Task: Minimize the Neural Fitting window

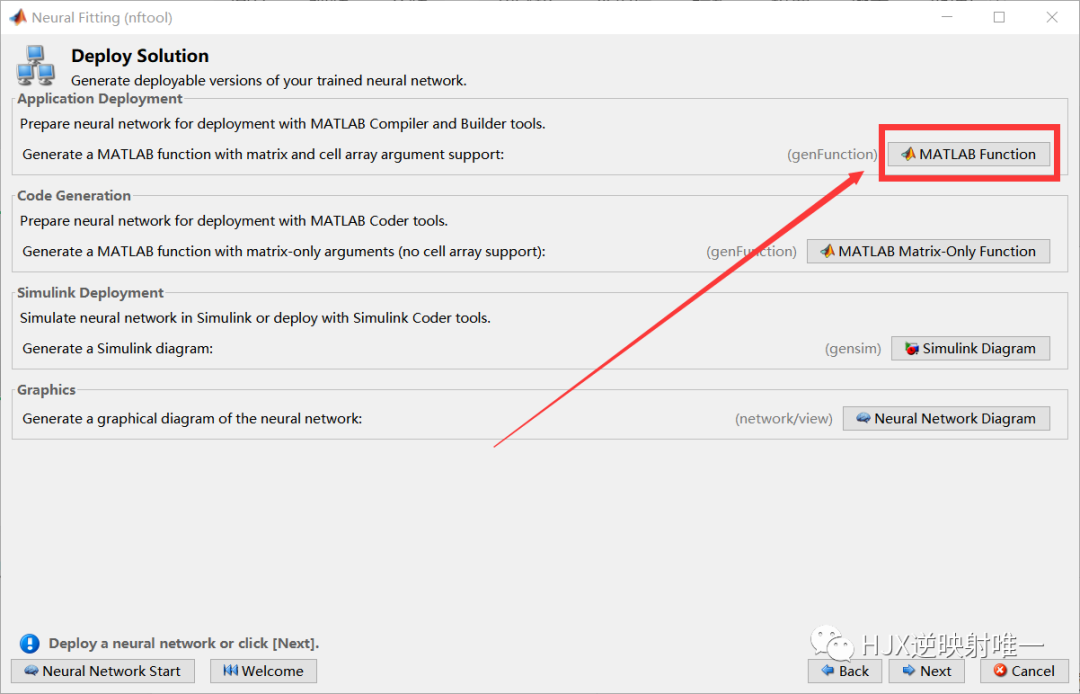Action: click(x=946, y=17)
